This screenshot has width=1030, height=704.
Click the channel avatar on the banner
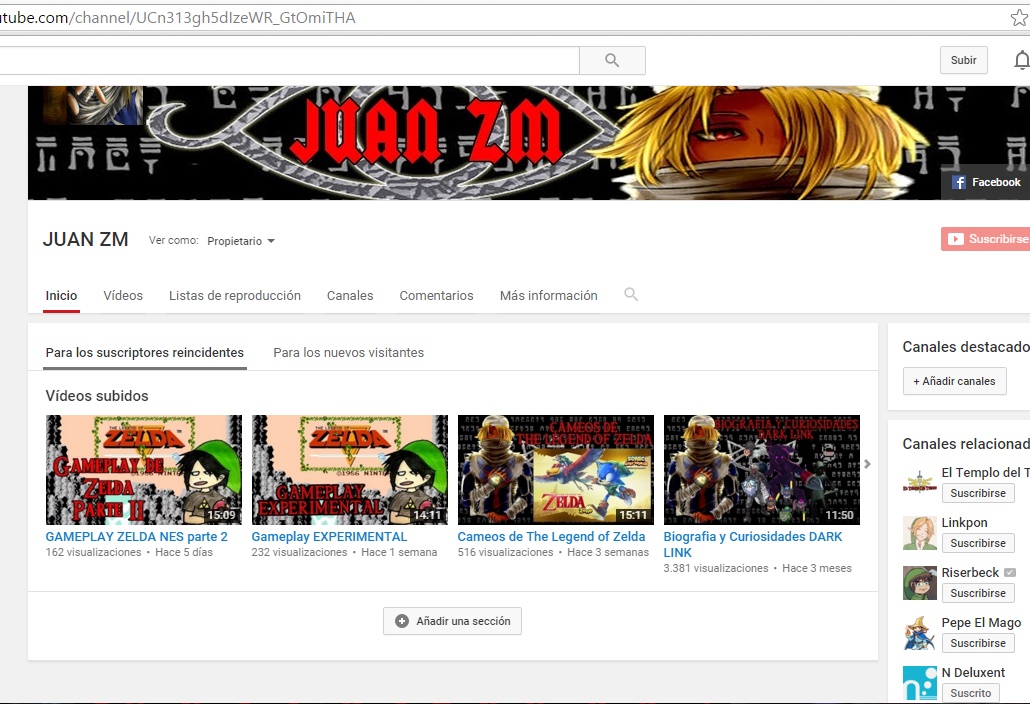tap(93, 105)
